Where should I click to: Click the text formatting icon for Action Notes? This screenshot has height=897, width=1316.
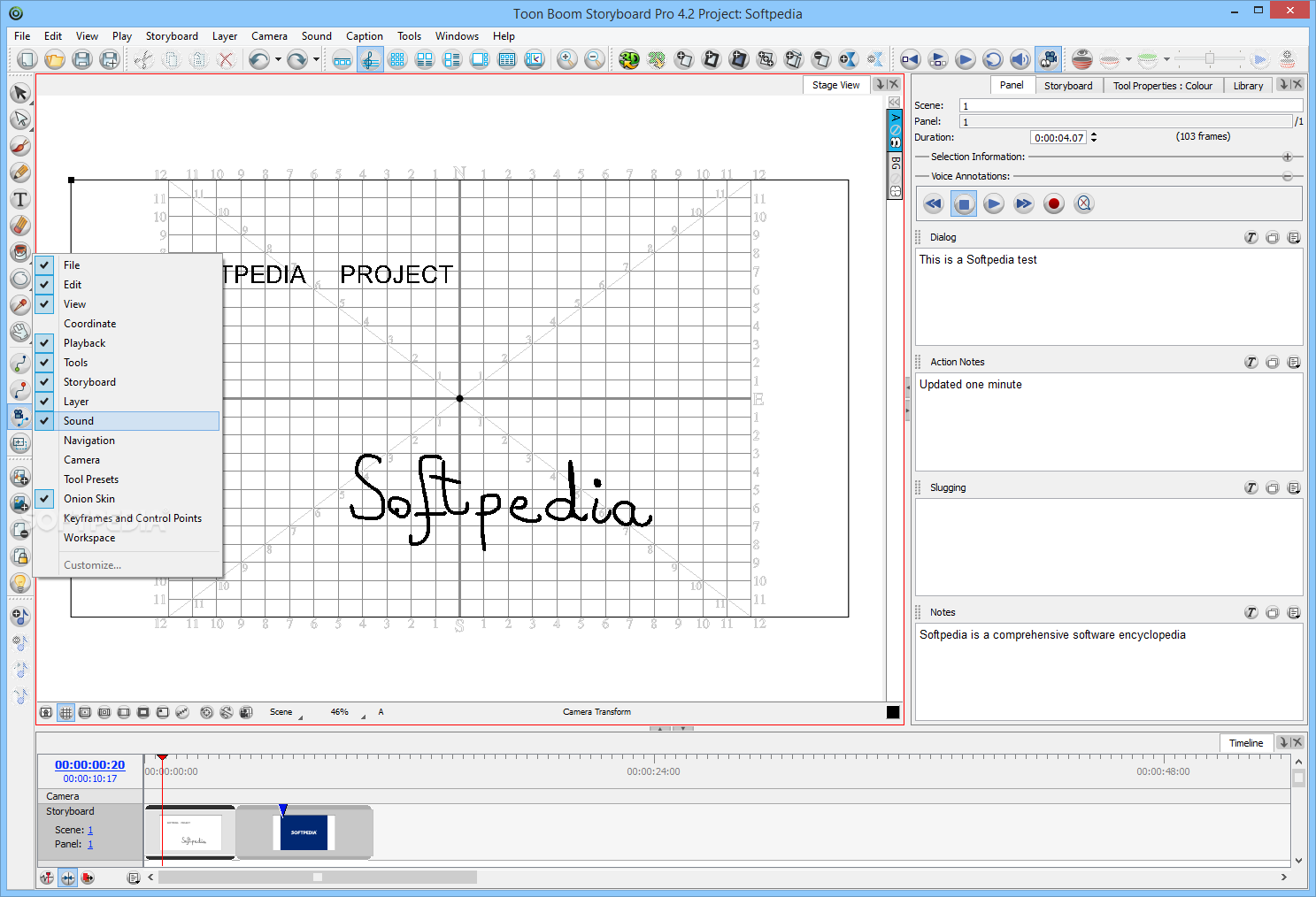1251,362
